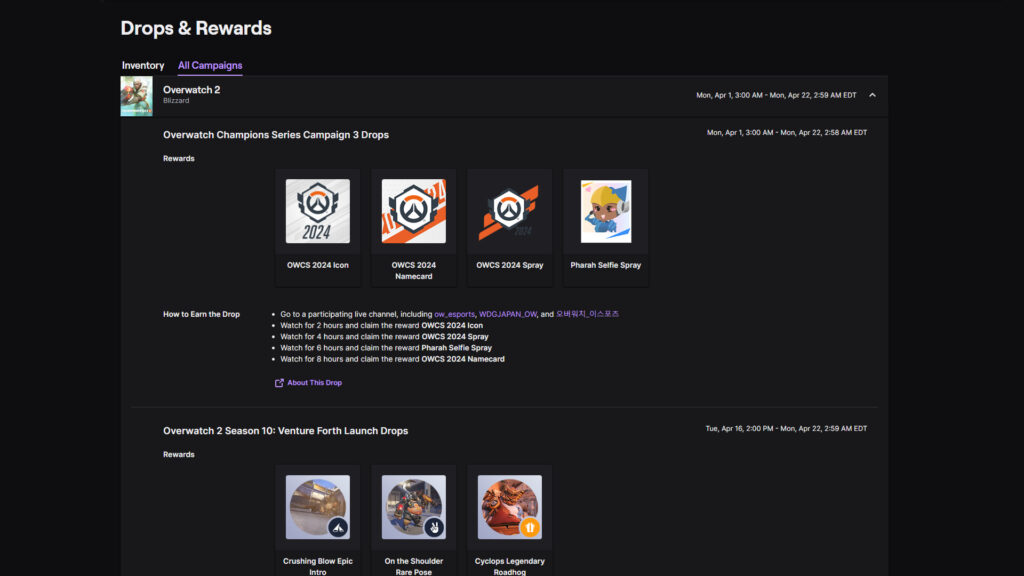Click the OWCS 2024 Namecard reward icon

point(414,211)
